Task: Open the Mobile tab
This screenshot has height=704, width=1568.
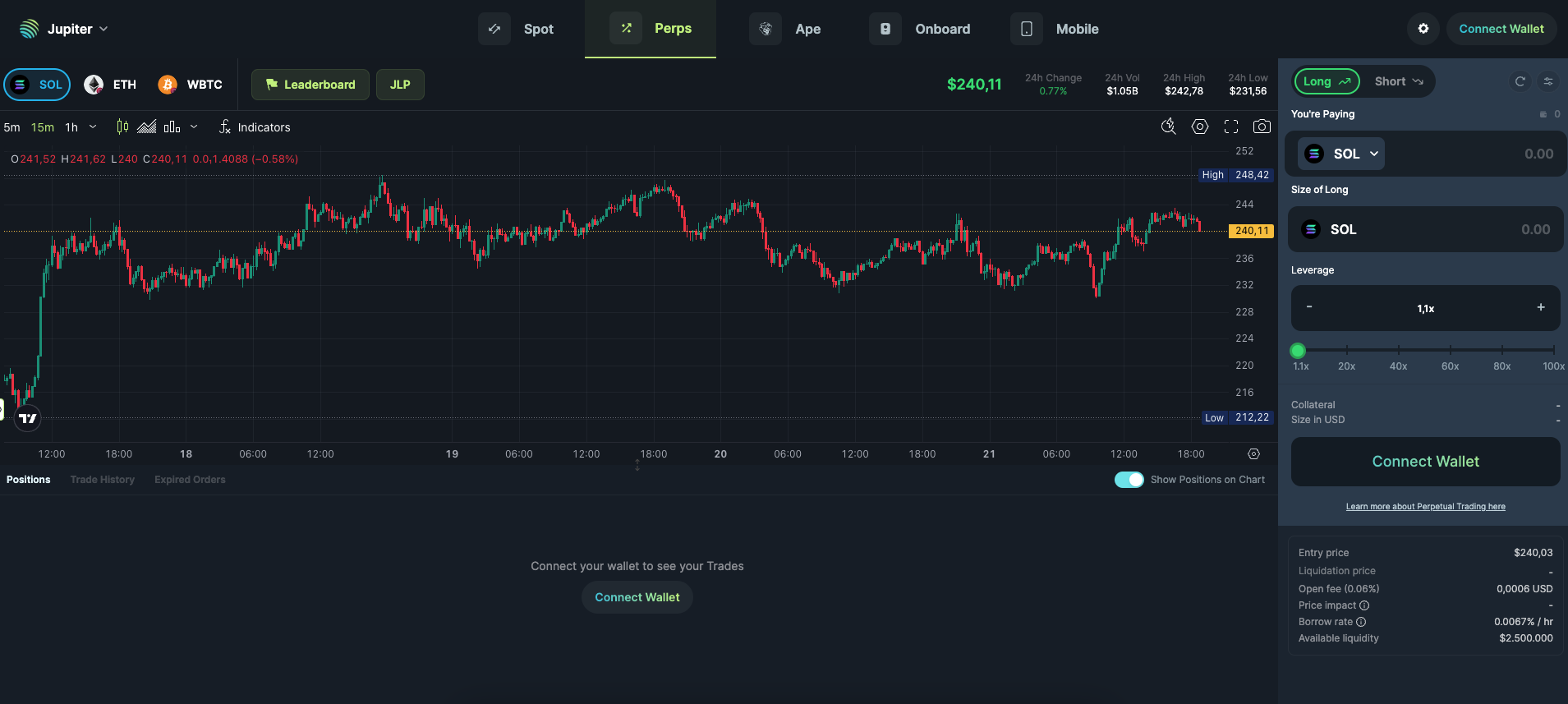Action: (x=1055, y=29)
